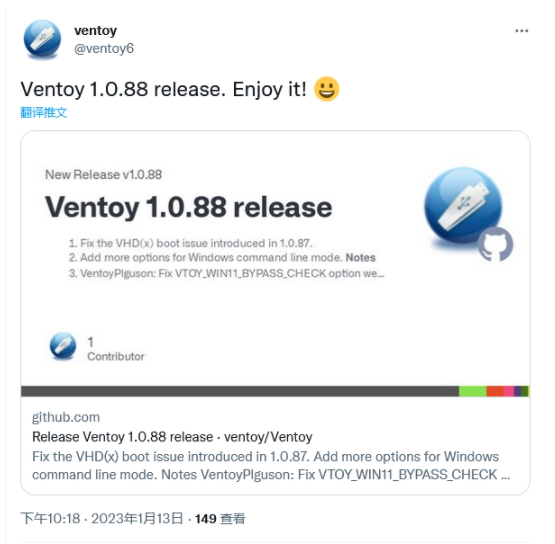Screen dimensions: 555x544
Task: Click the bold Notes link in card
Action: 360,257
